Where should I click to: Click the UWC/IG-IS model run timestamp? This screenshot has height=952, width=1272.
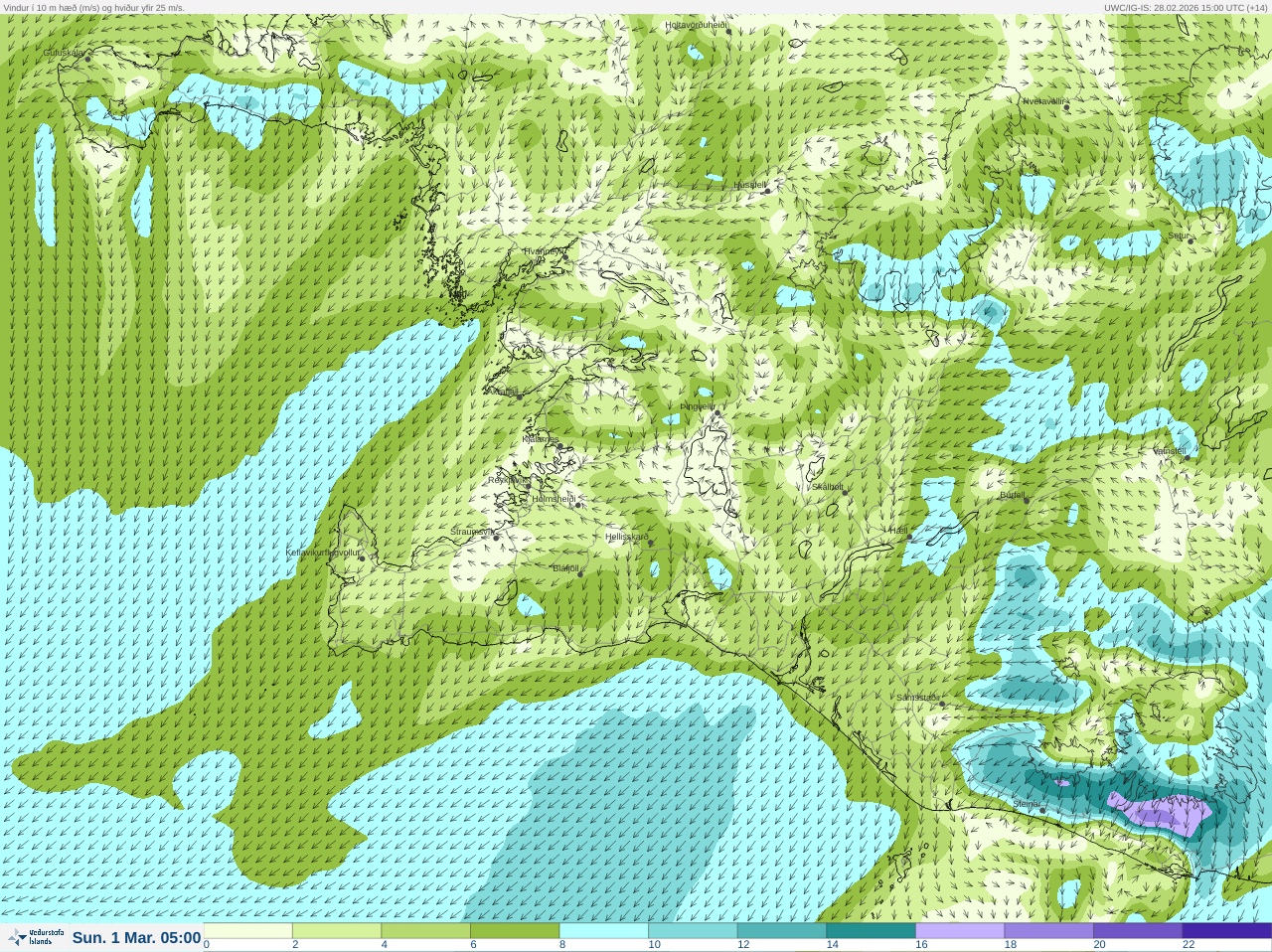tap(1185, 7)
